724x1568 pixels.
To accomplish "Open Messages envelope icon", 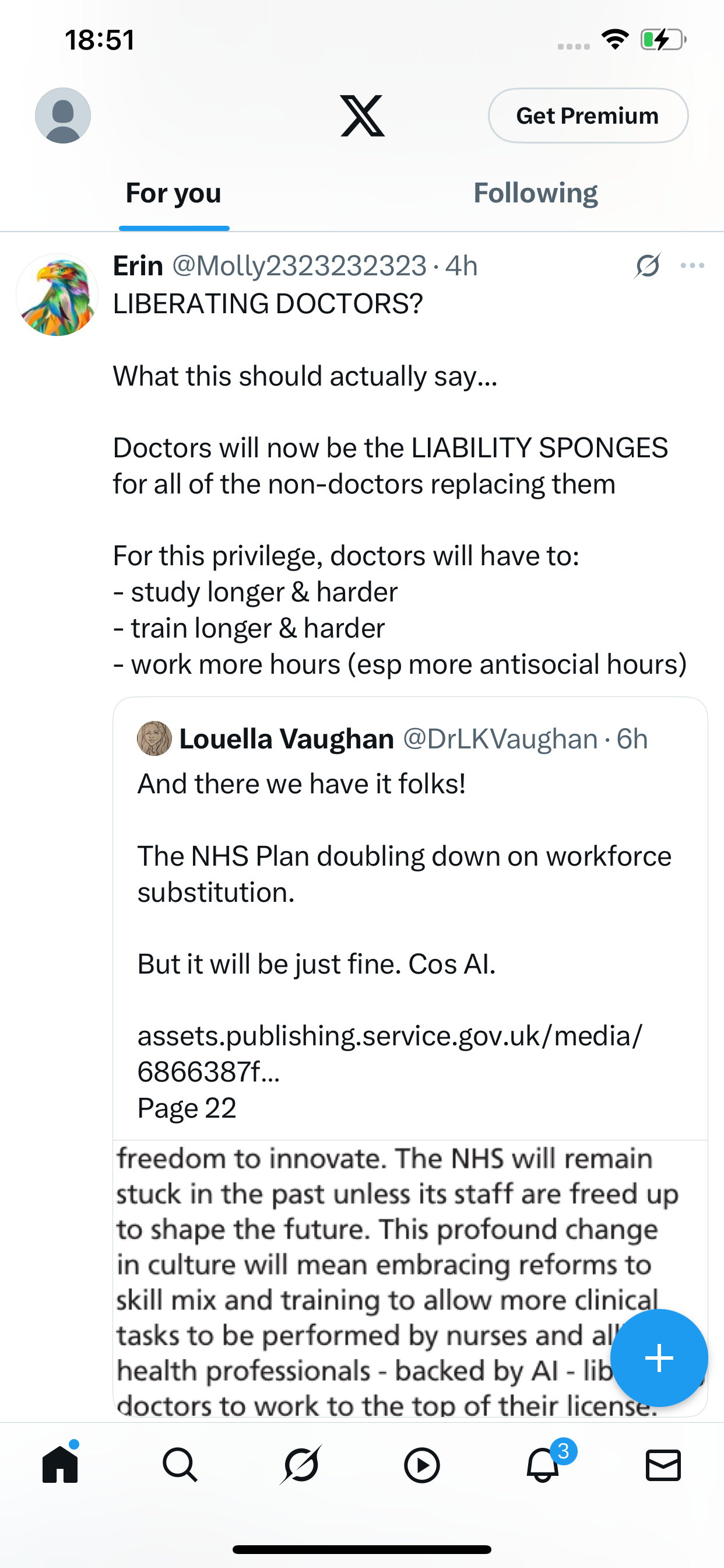I will 663,1465.
